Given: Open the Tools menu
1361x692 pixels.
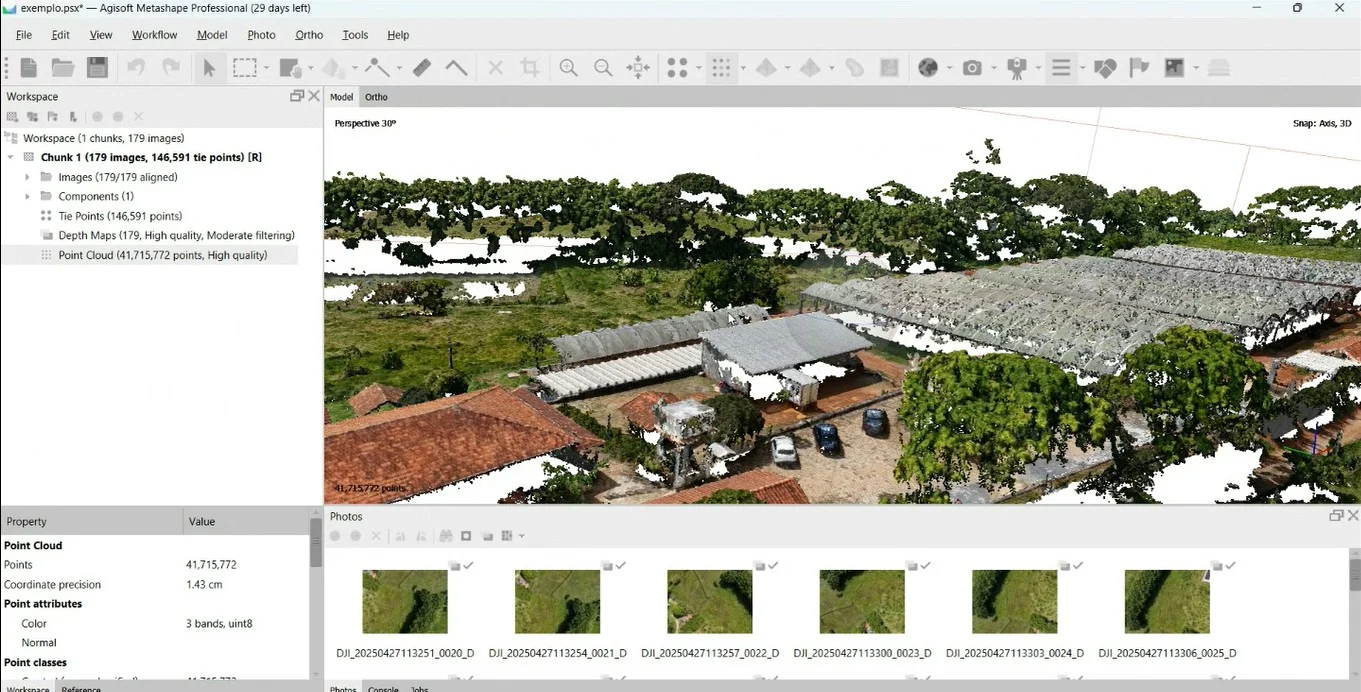Looking at the screenshot, I should pos(355,35).
